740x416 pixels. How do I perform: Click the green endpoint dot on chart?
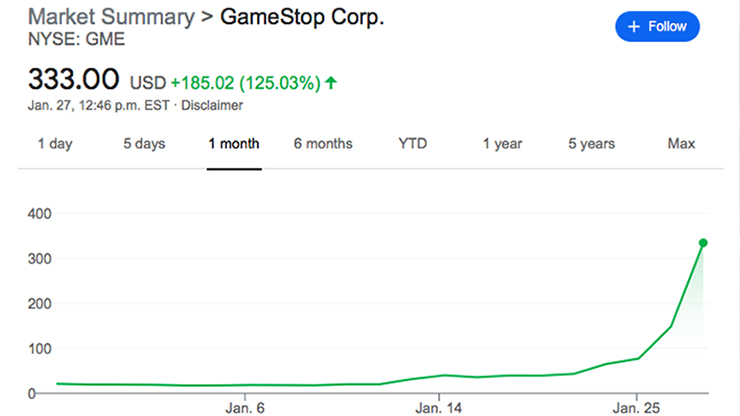click(x=703, y=243)
